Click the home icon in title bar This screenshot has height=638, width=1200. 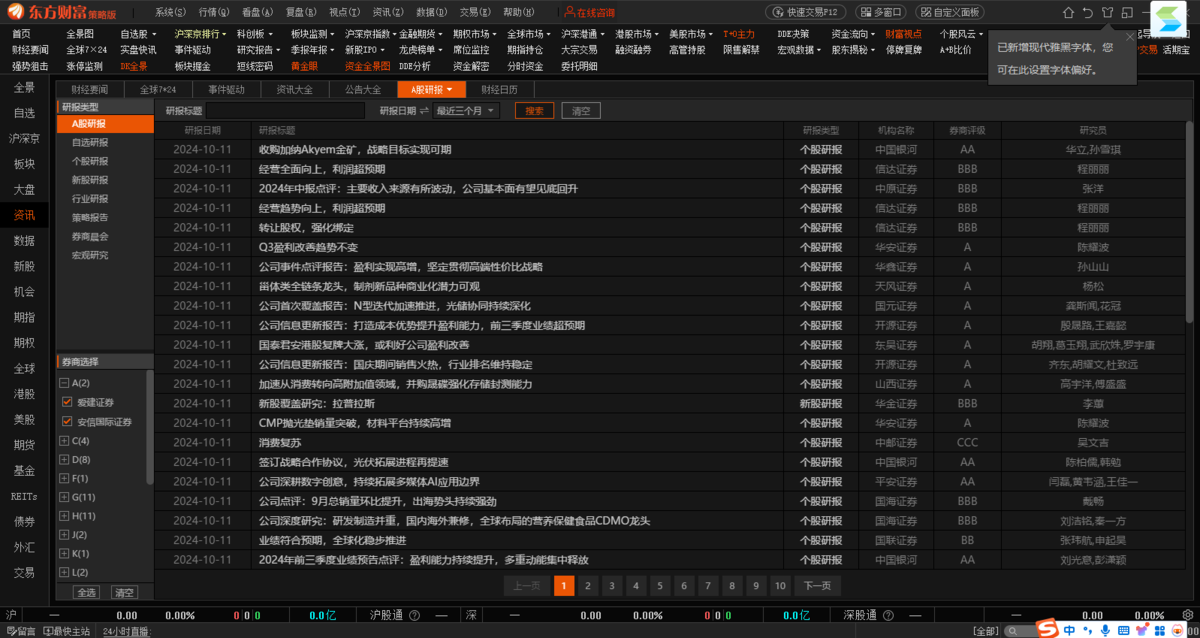click(x=1067, y=13)
